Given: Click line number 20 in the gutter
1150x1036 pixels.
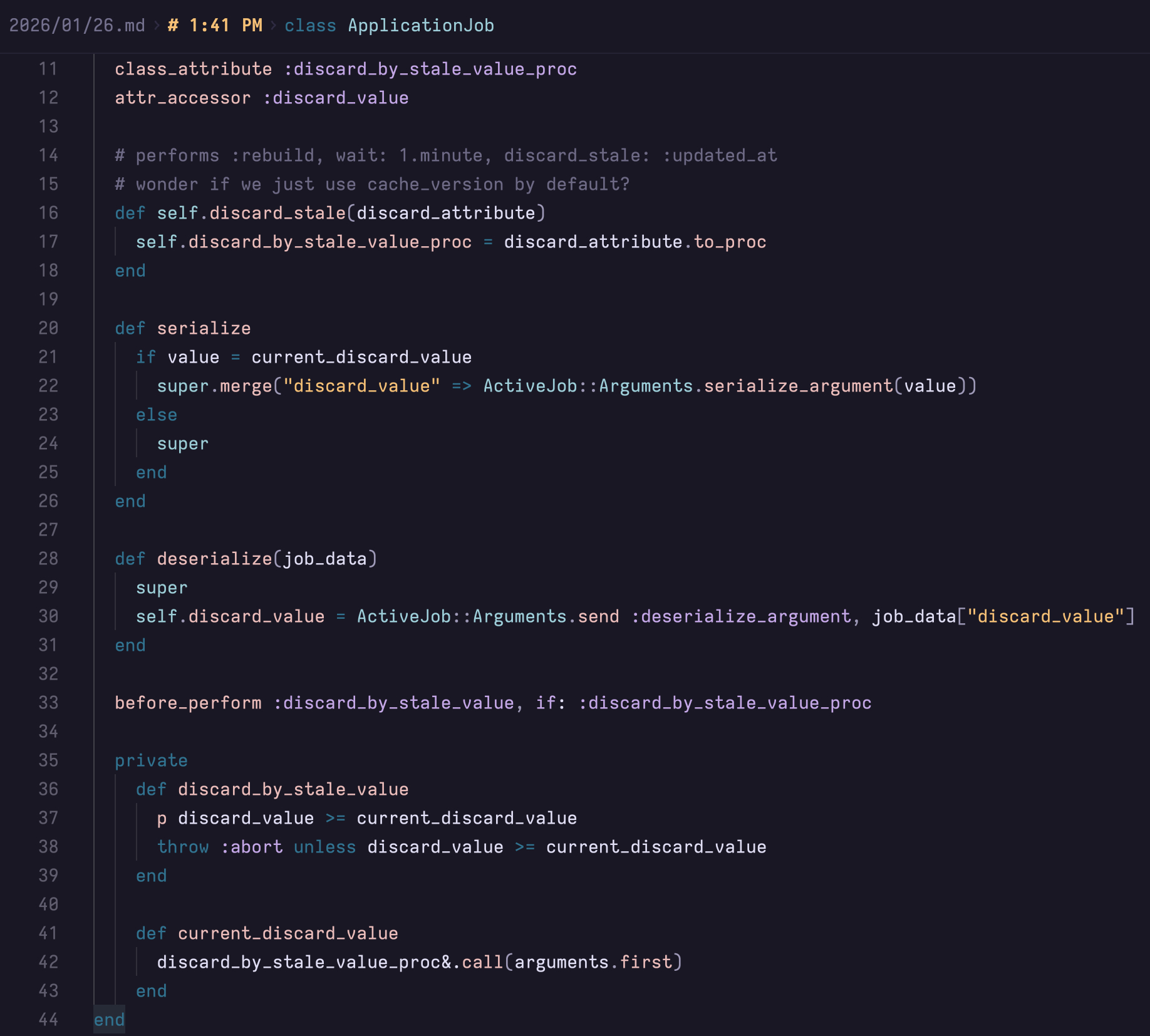Looking at the screenshot, I should point(48,328).
